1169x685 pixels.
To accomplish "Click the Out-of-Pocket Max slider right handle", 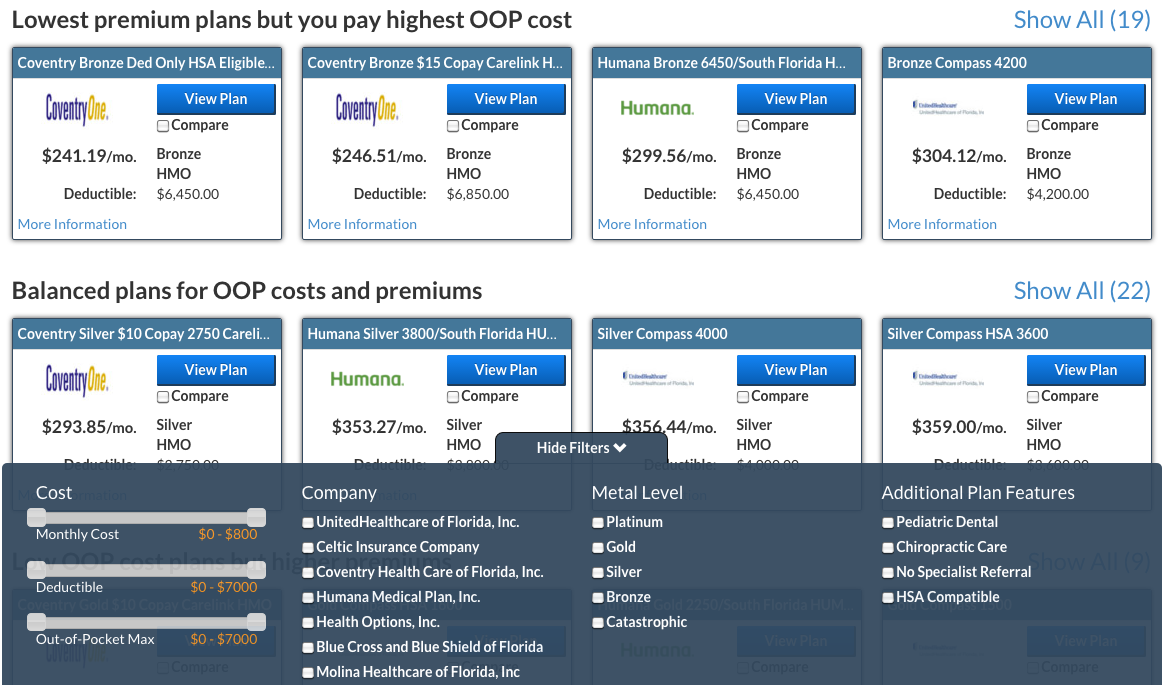I will [x=256, y=622].
